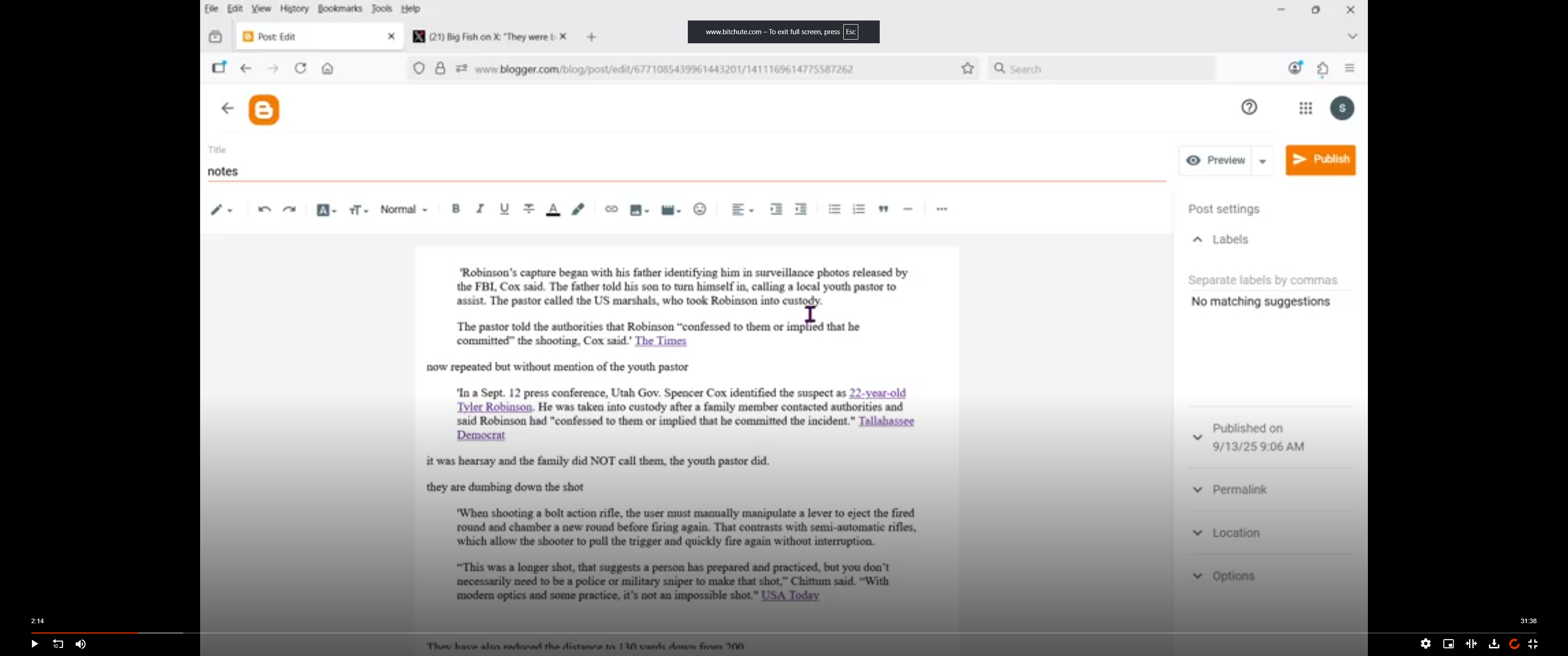The height and width of the screenshot is (656, 1568).
Task: Expand the Location section
Action: pos(1197,533)
